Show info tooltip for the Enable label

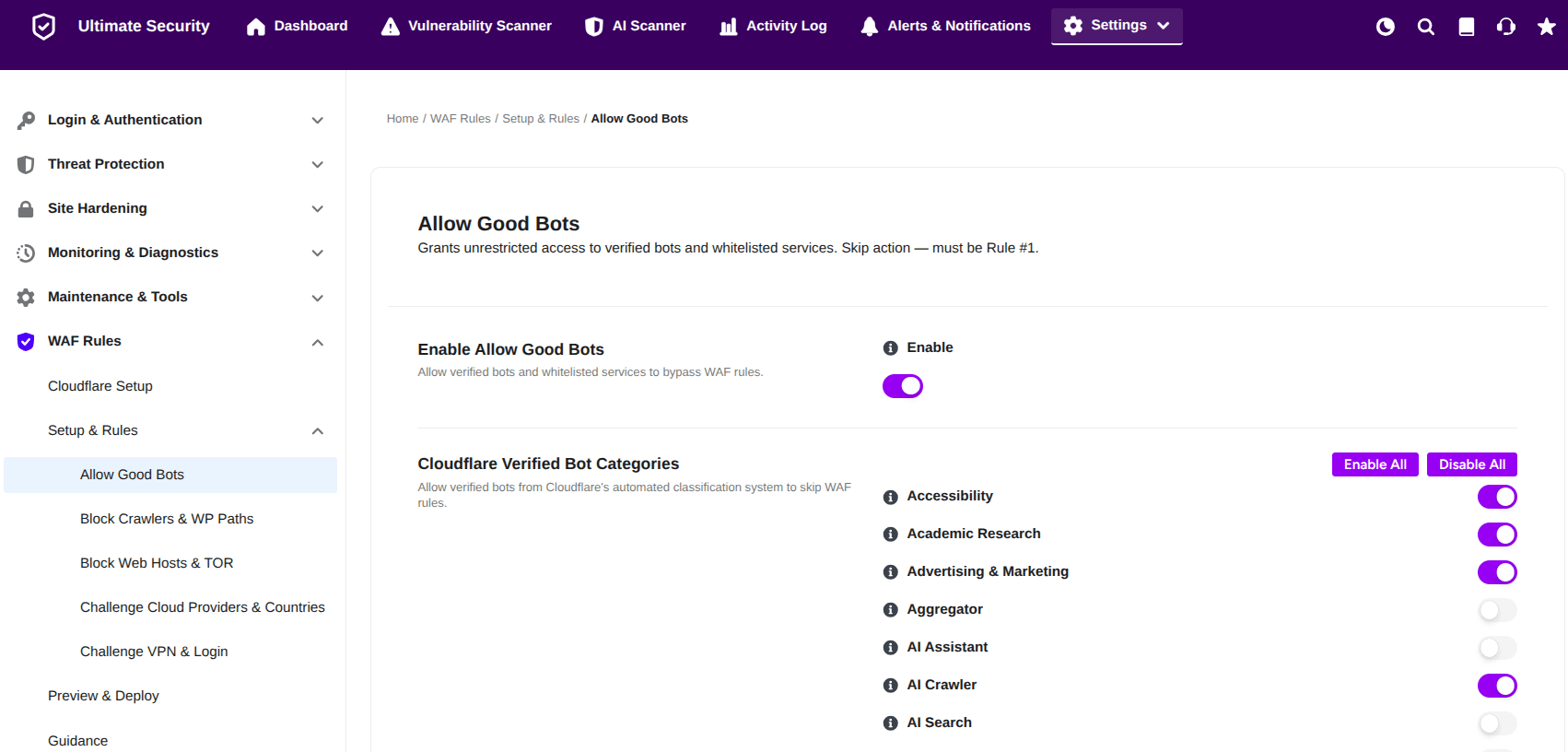[x=891, y=348]
